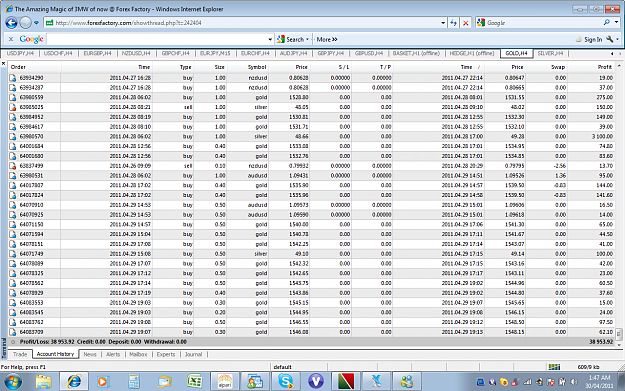This screenshot has width=625, height=391.
Task: Click the order icon for 63934290
Action: click(x=13, y=78)
